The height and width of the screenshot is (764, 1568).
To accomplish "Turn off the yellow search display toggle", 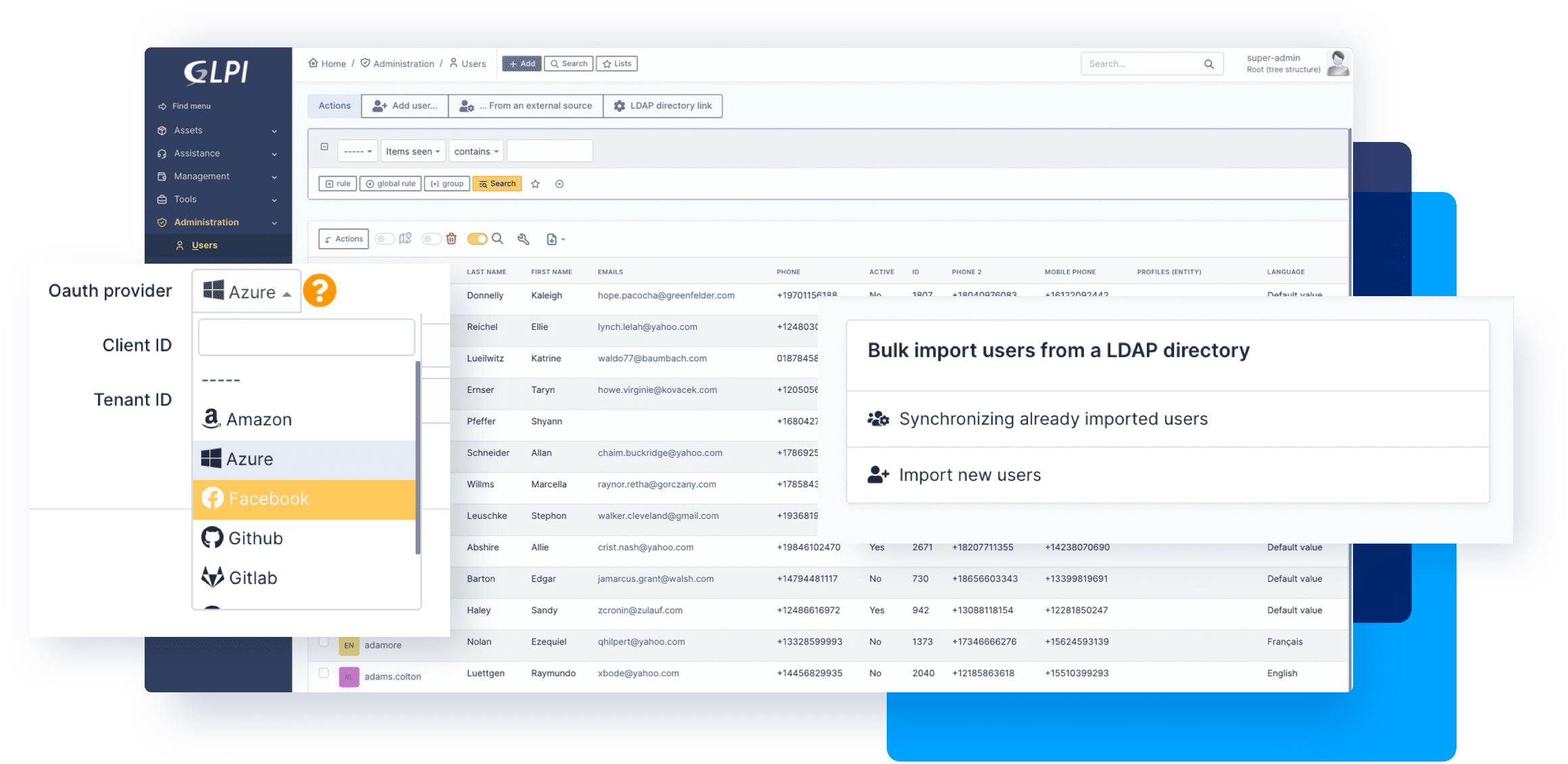I will pos(477,239).
